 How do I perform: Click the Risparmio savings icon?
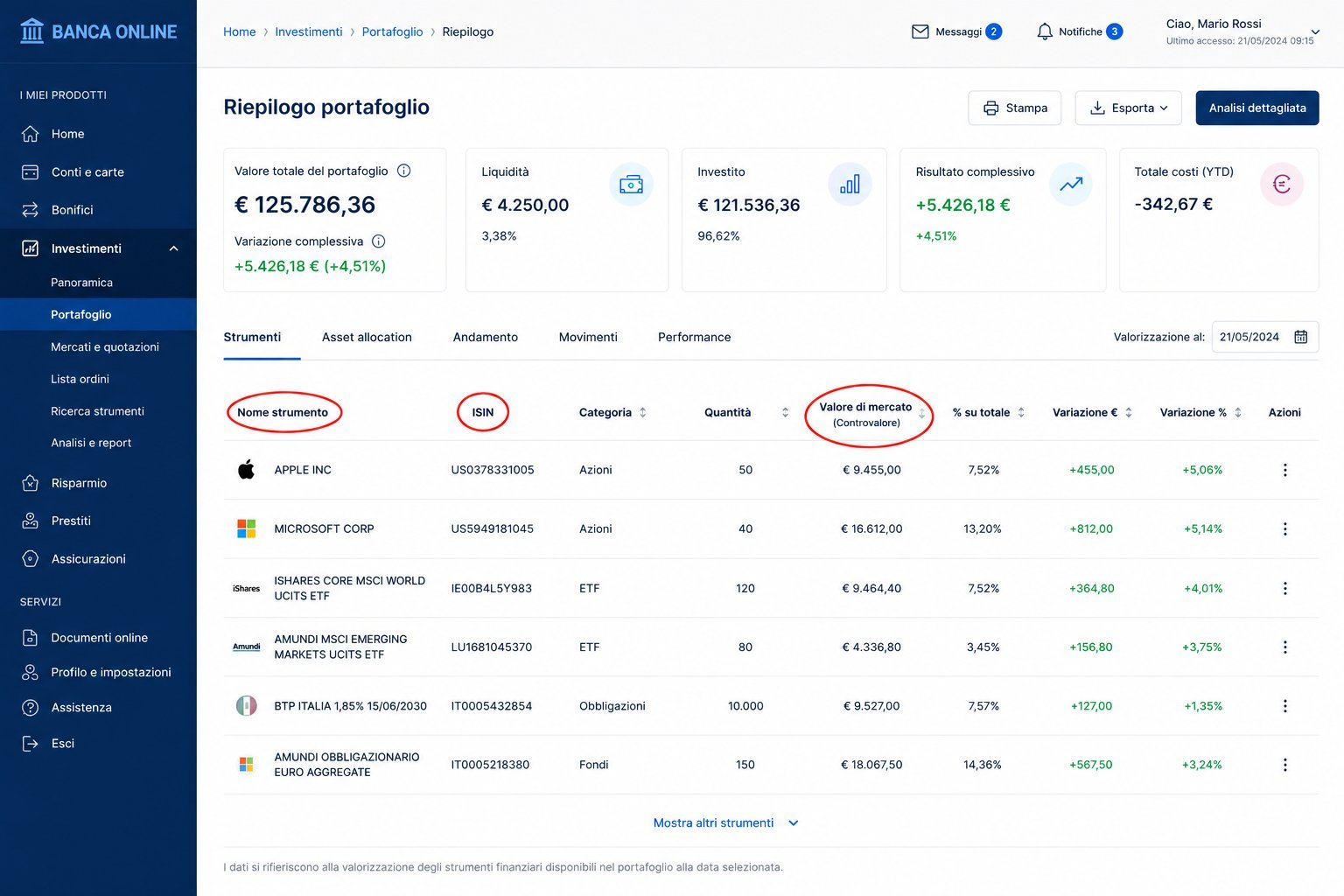pos(30,483)
